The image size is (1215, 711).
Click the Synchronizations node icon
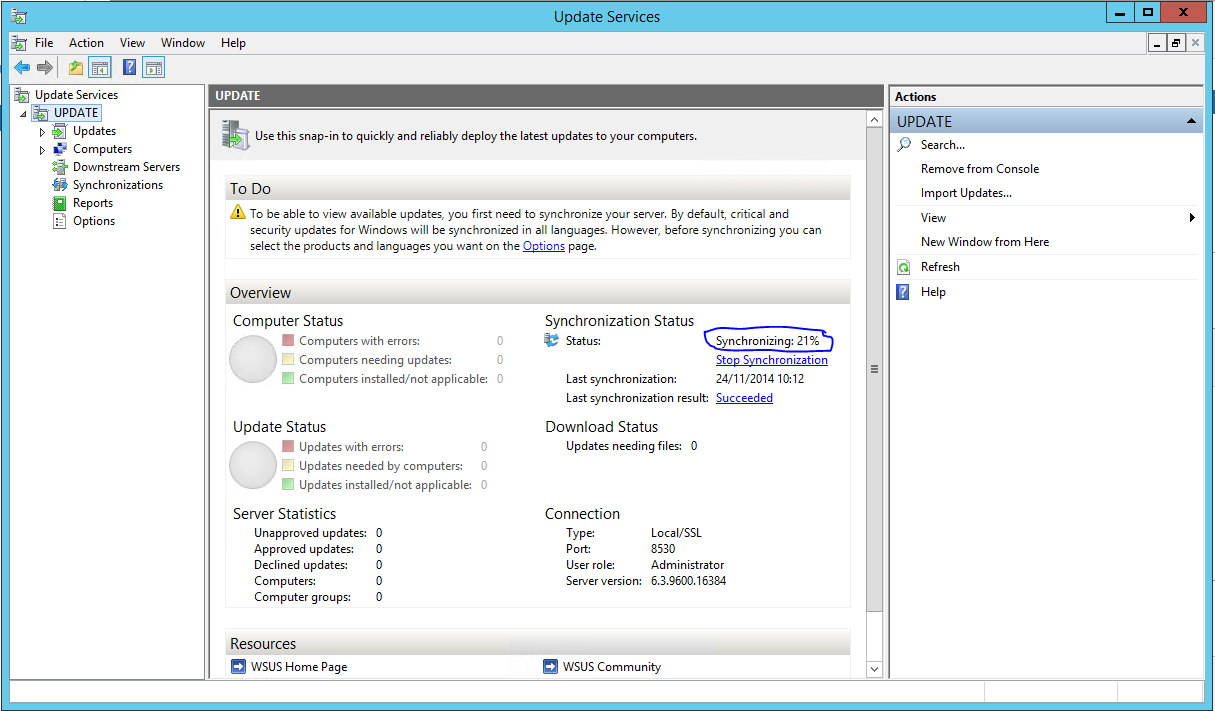pyautogui.click(x=60, y=185)
